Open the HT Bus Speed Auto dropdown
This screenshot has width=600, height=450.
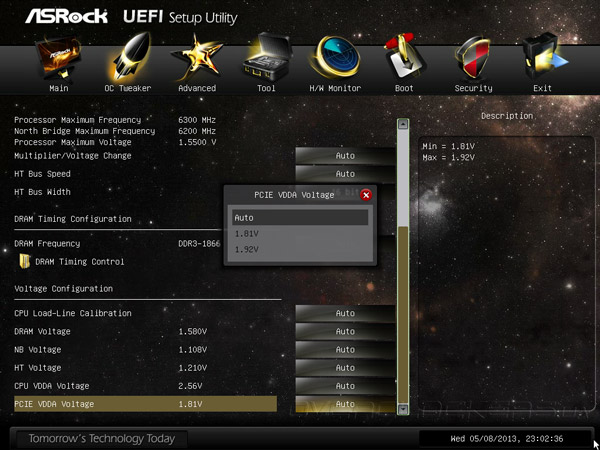click(345, 174)
